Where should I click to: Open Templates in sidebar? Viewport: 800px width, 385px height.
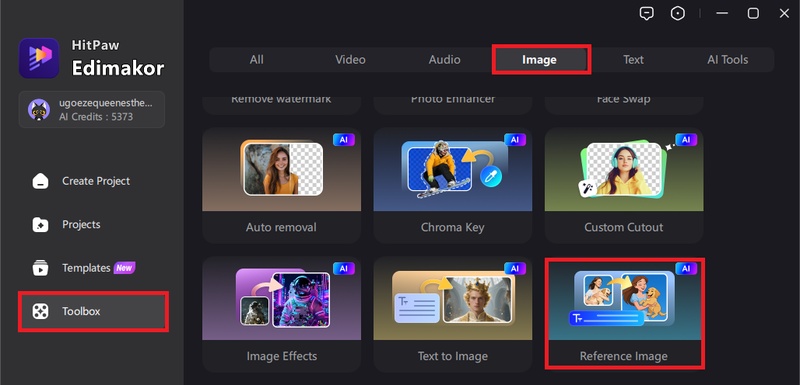coord(92,268)
